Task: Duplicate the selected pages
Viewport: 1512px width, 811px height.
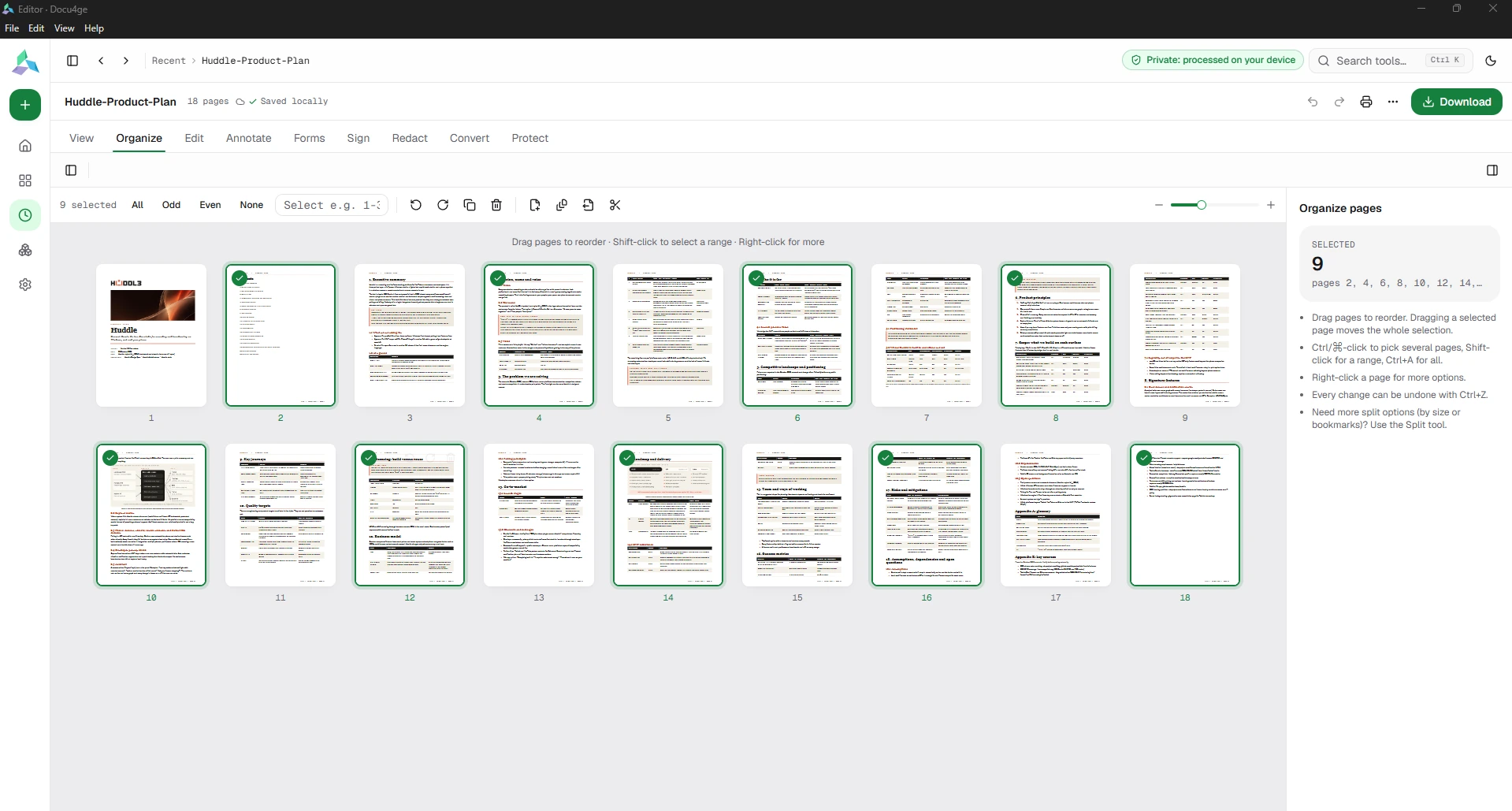Action: [470, 205]
